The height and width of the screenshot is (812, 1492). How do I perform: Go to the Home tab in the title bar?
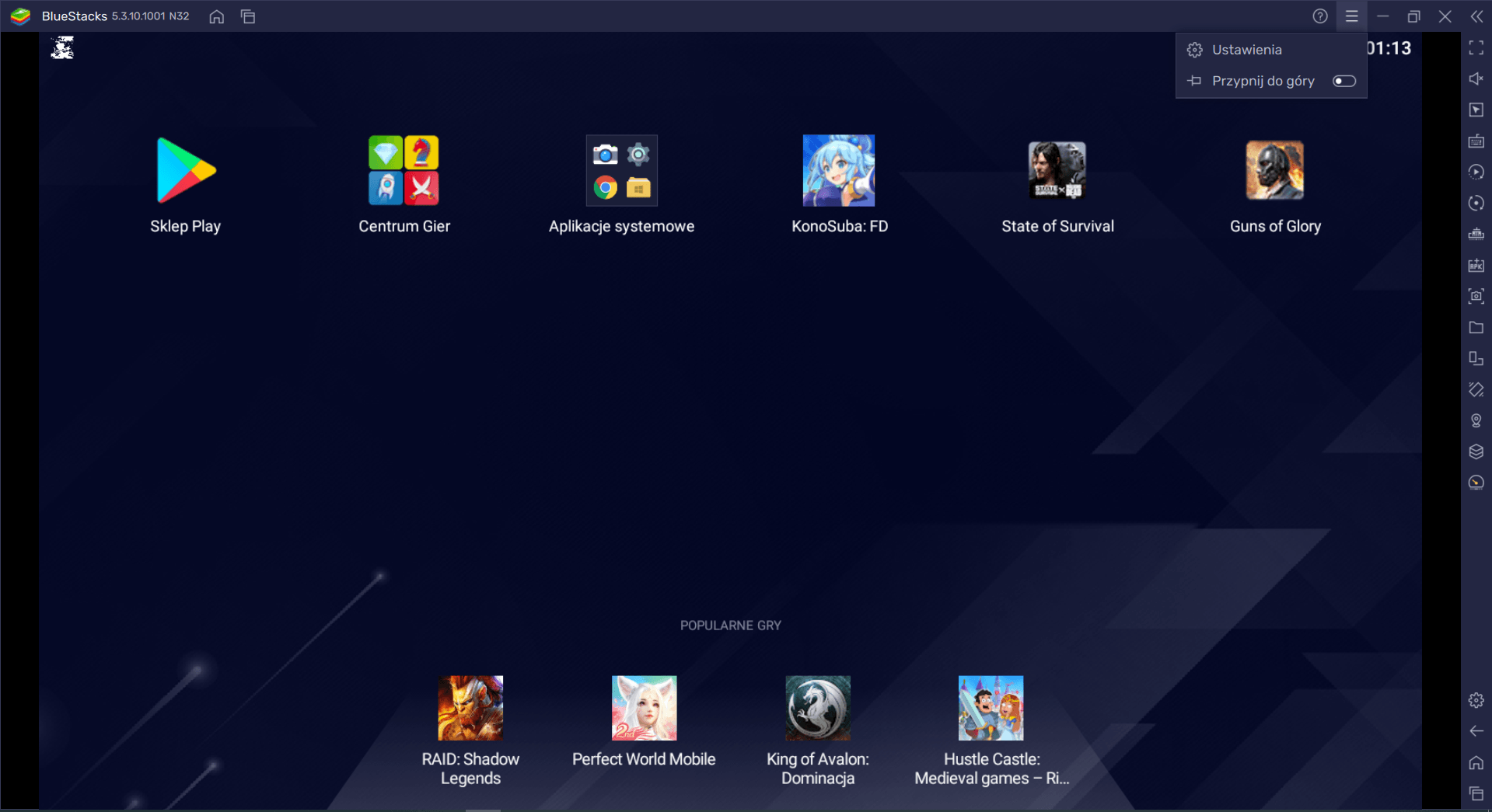(217, 16)
